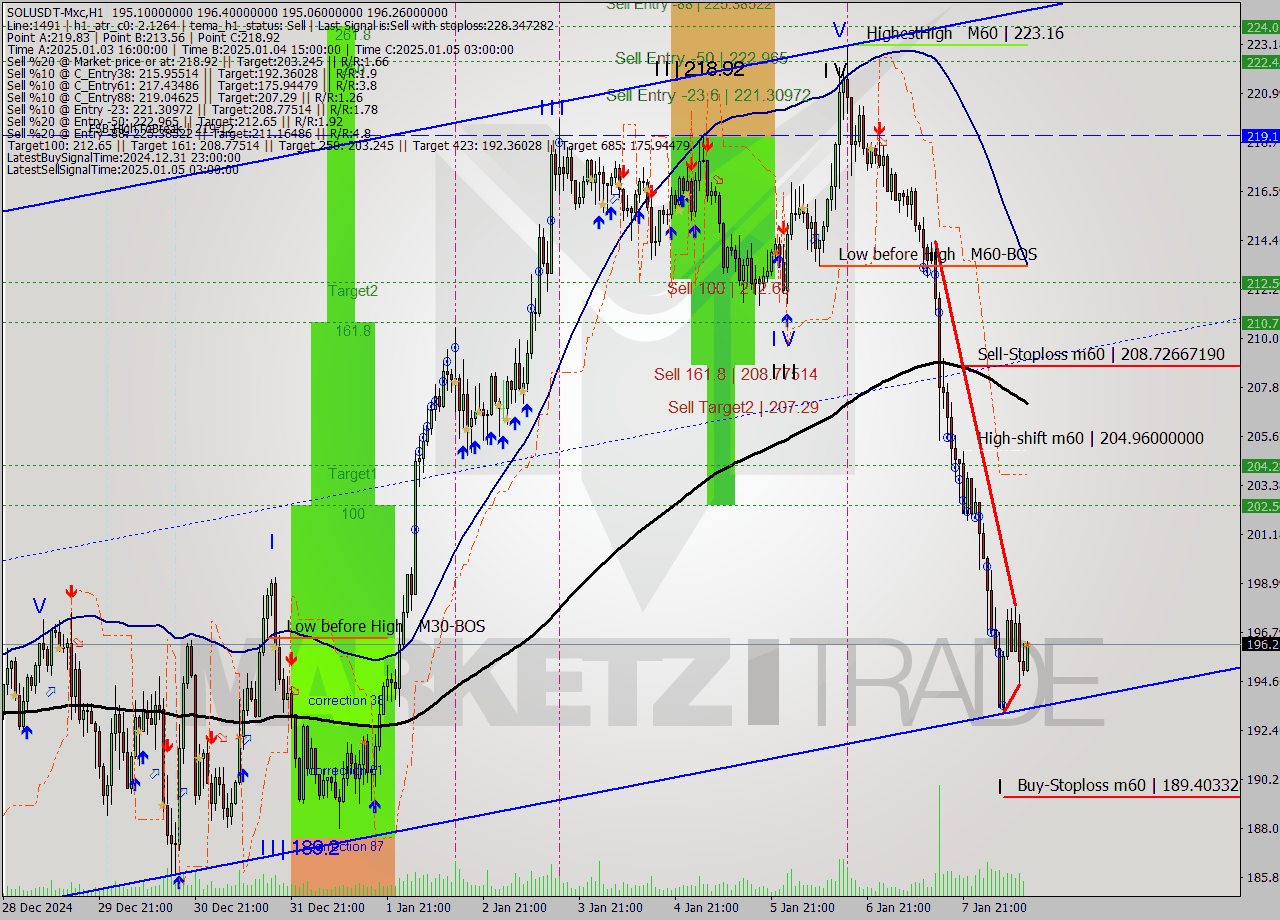This screenshot has height=920, width=1280.
Task: Click the 5 Jan 21:00 time label
Action: coord(802,907)
